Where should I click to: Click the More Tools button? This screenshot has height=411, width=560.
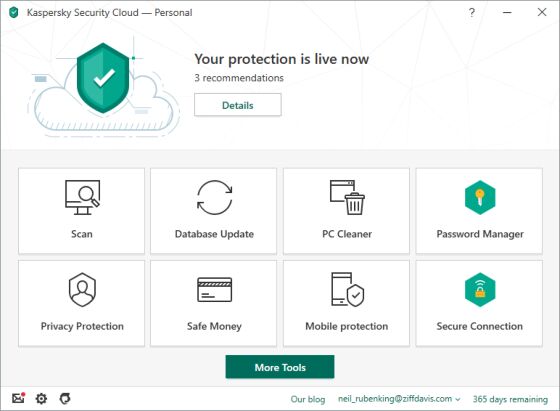280,367
